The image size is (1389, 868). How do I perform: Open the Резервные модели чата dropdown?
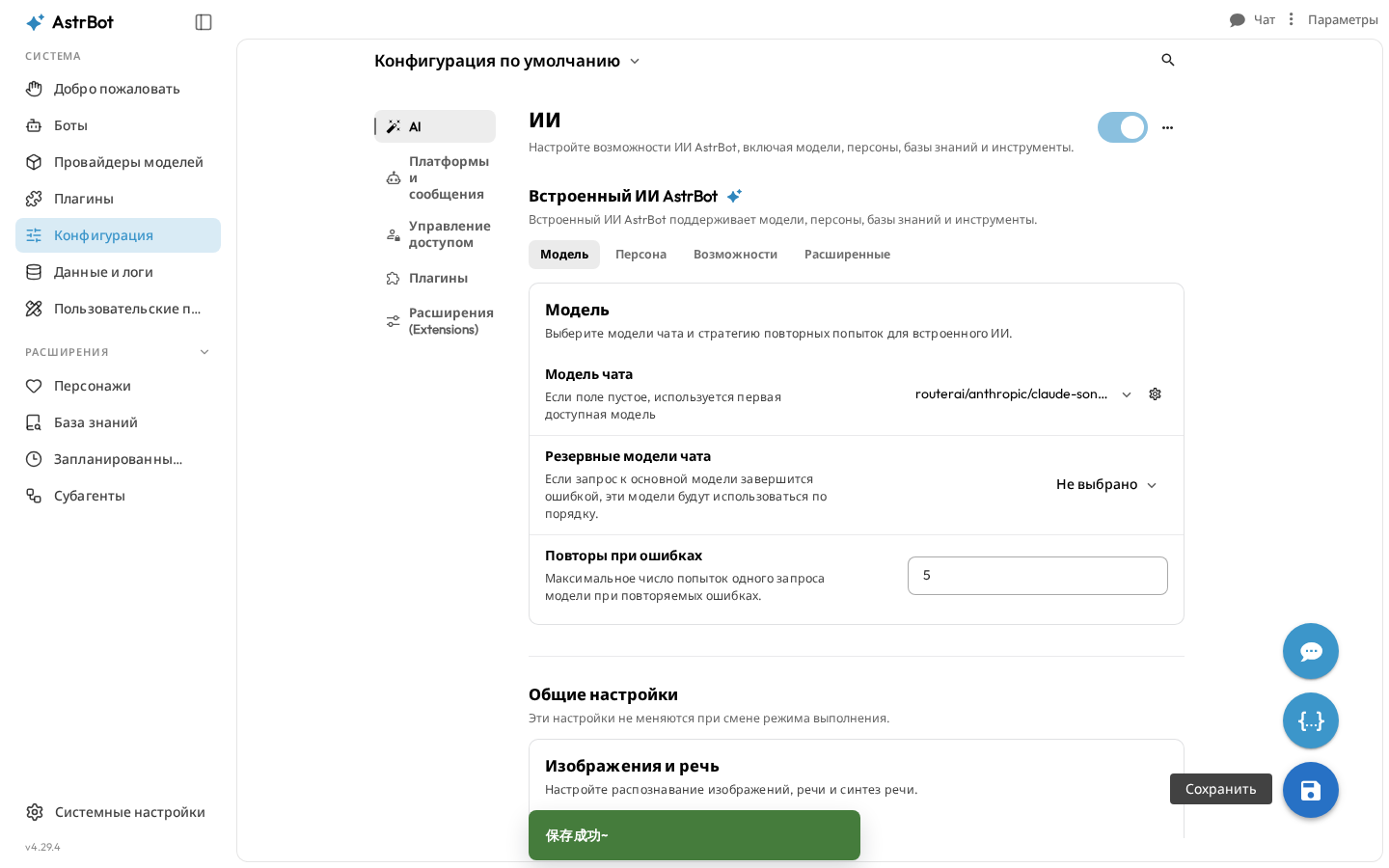point(1106,485)
